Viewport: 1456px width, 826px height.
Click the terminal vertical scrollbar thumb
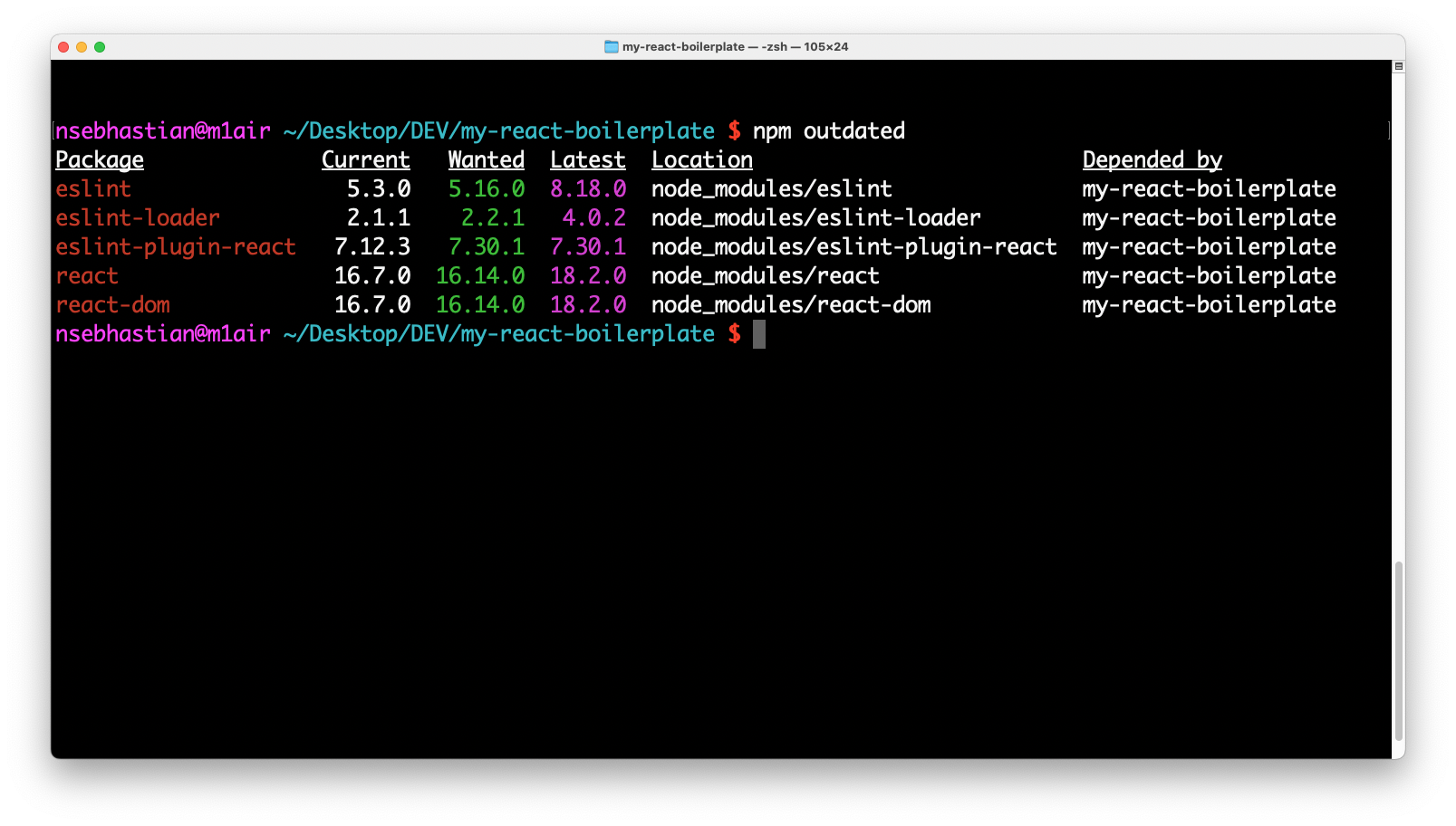click(x=1399, y=653)
